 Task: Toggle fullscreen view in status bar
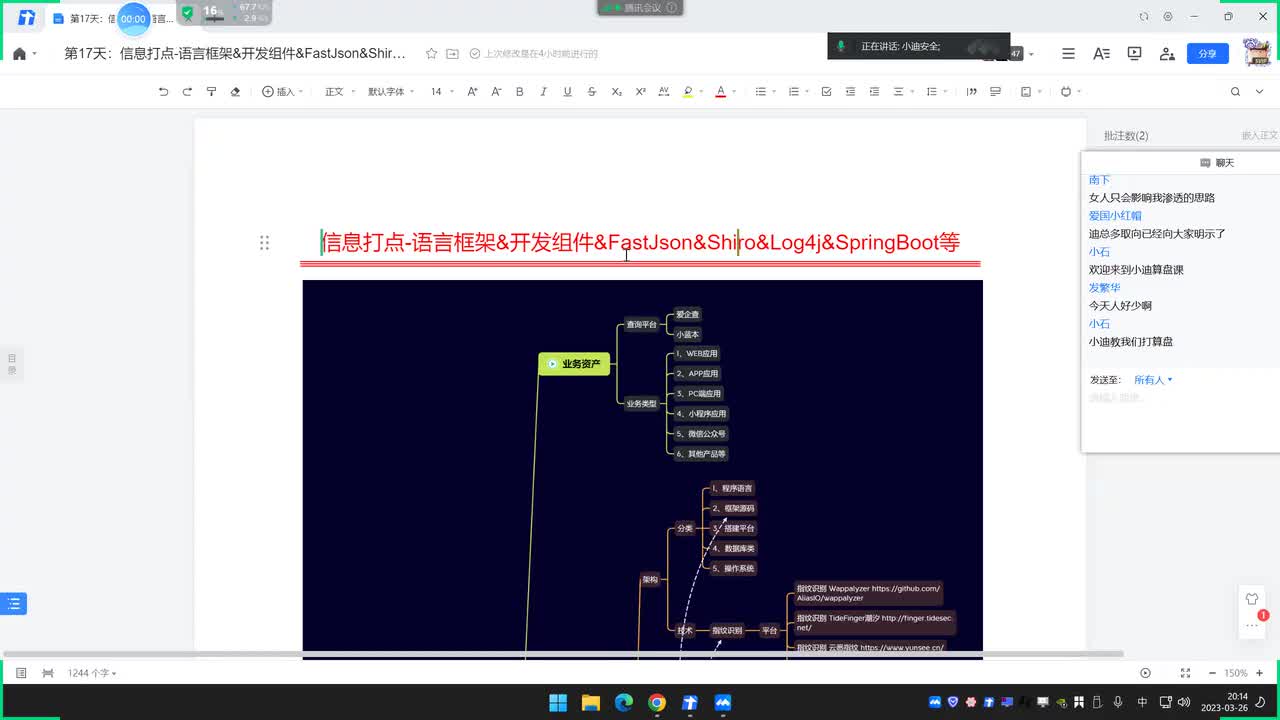(x=1185, y=673)
